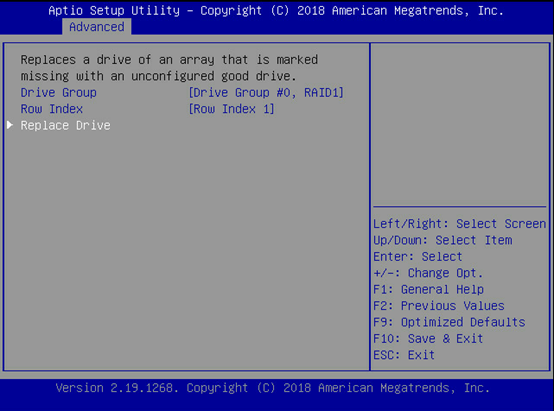Open the Drive Group setting label

pyautogui.click(x=58, y=93)
